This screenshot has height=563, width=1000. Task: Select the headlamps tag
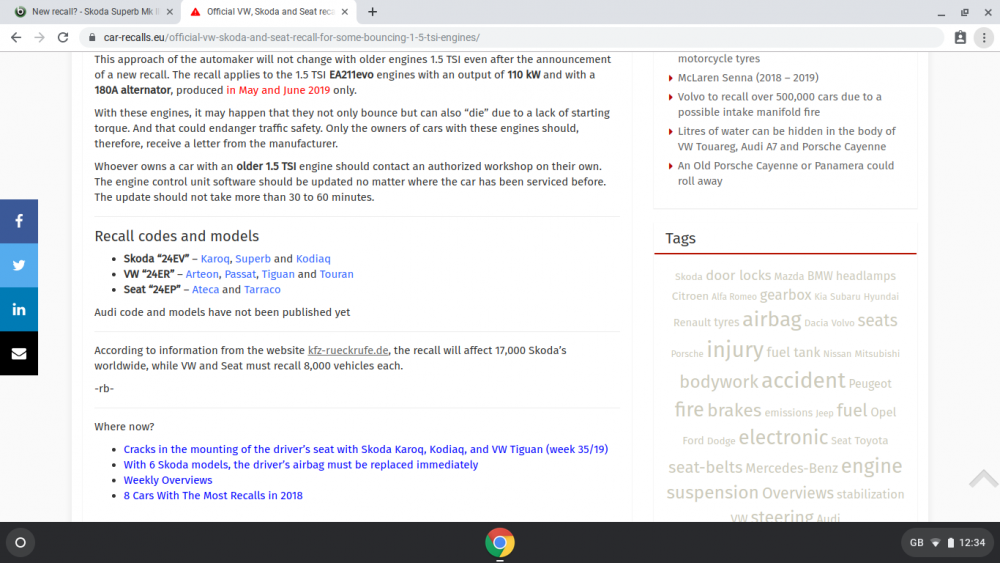(x=865, y=276)
